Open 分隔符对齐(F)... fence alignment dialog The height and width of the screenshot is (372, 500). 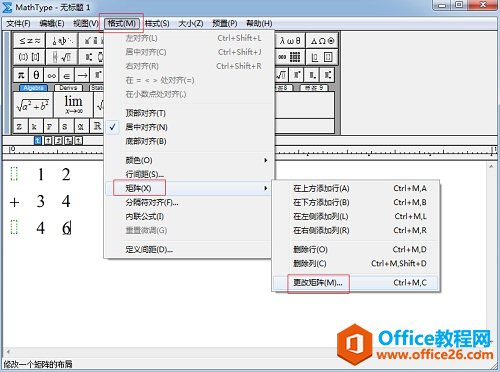(152, 202)
